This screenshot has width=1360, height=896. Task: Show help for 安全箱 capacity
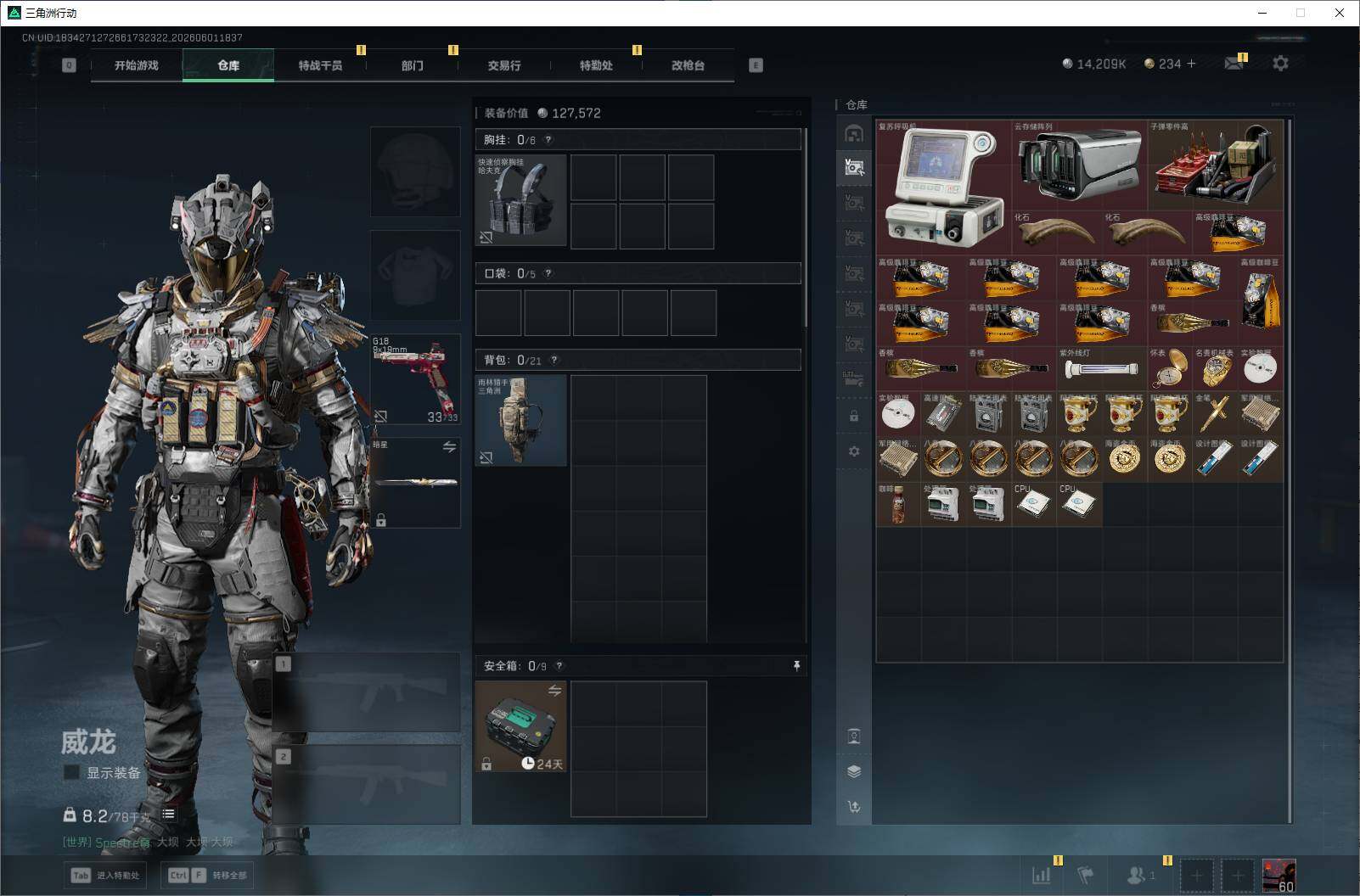pyautogui.click(x=559, y=666)
